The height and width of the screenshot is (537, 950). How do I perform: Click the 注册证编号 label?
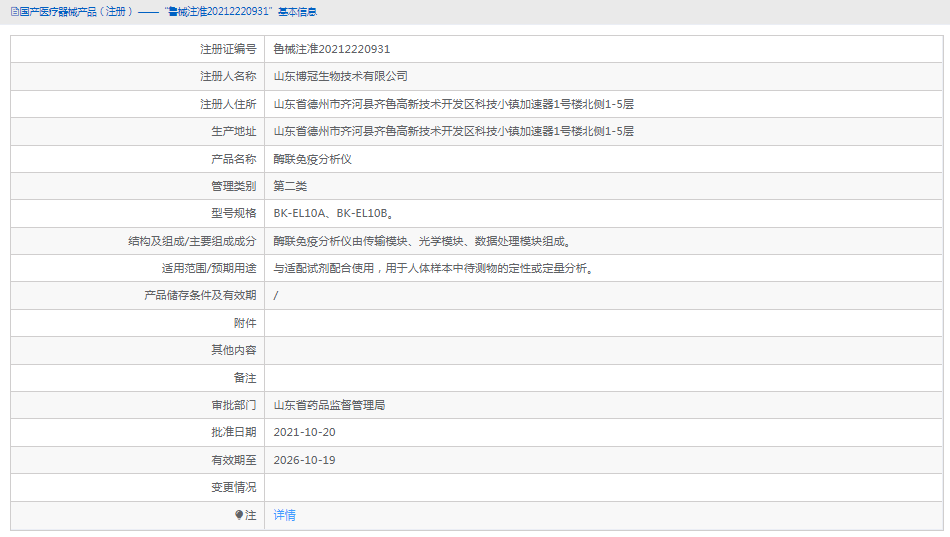228,49
